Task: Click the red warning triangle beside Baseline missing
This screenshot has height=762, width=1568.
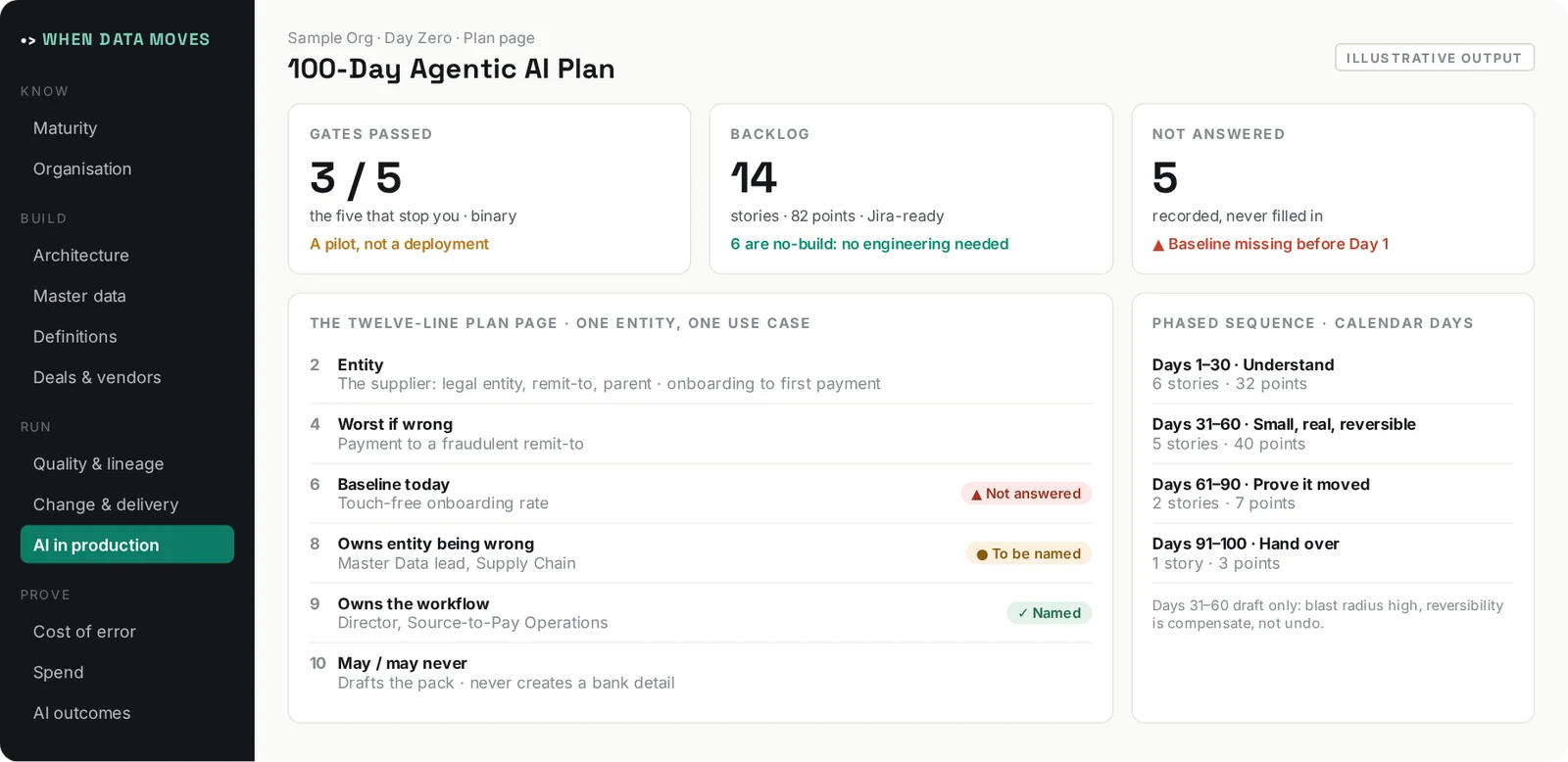Action: (1158, 245)
